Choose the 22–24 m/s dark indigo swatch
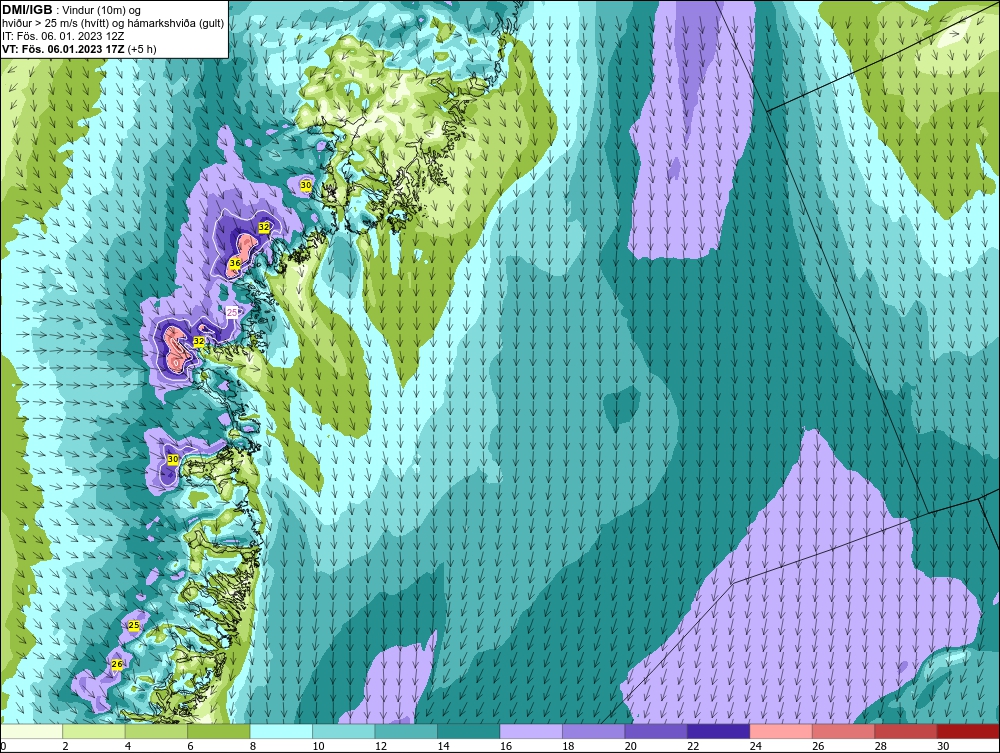Image resolution: width=1000 pixels, height=753 pixels. tap(719, 731)
